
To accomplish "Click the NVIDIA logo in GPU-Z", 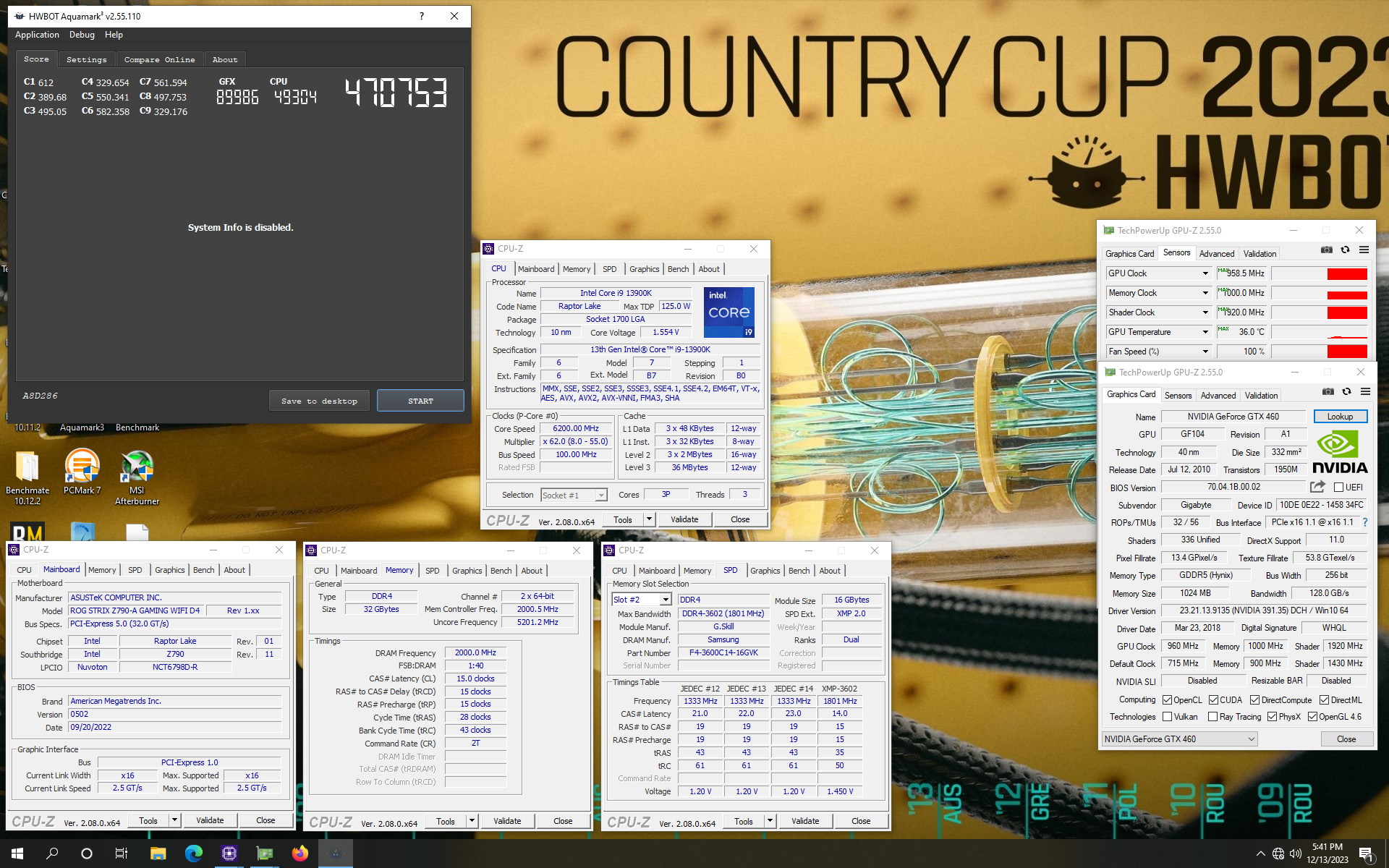I will [x=1339, y=452].
